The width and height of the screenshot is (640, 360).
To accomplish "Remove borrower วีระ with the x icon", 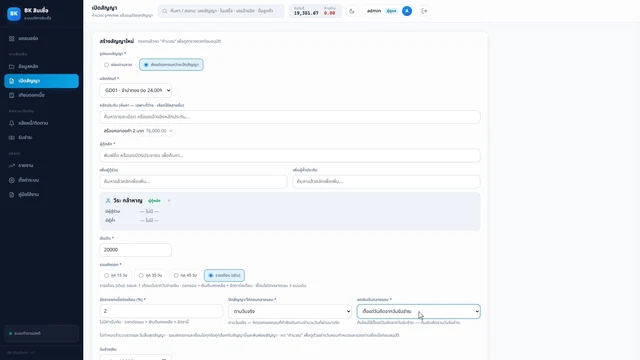I will tap(169, 201).
